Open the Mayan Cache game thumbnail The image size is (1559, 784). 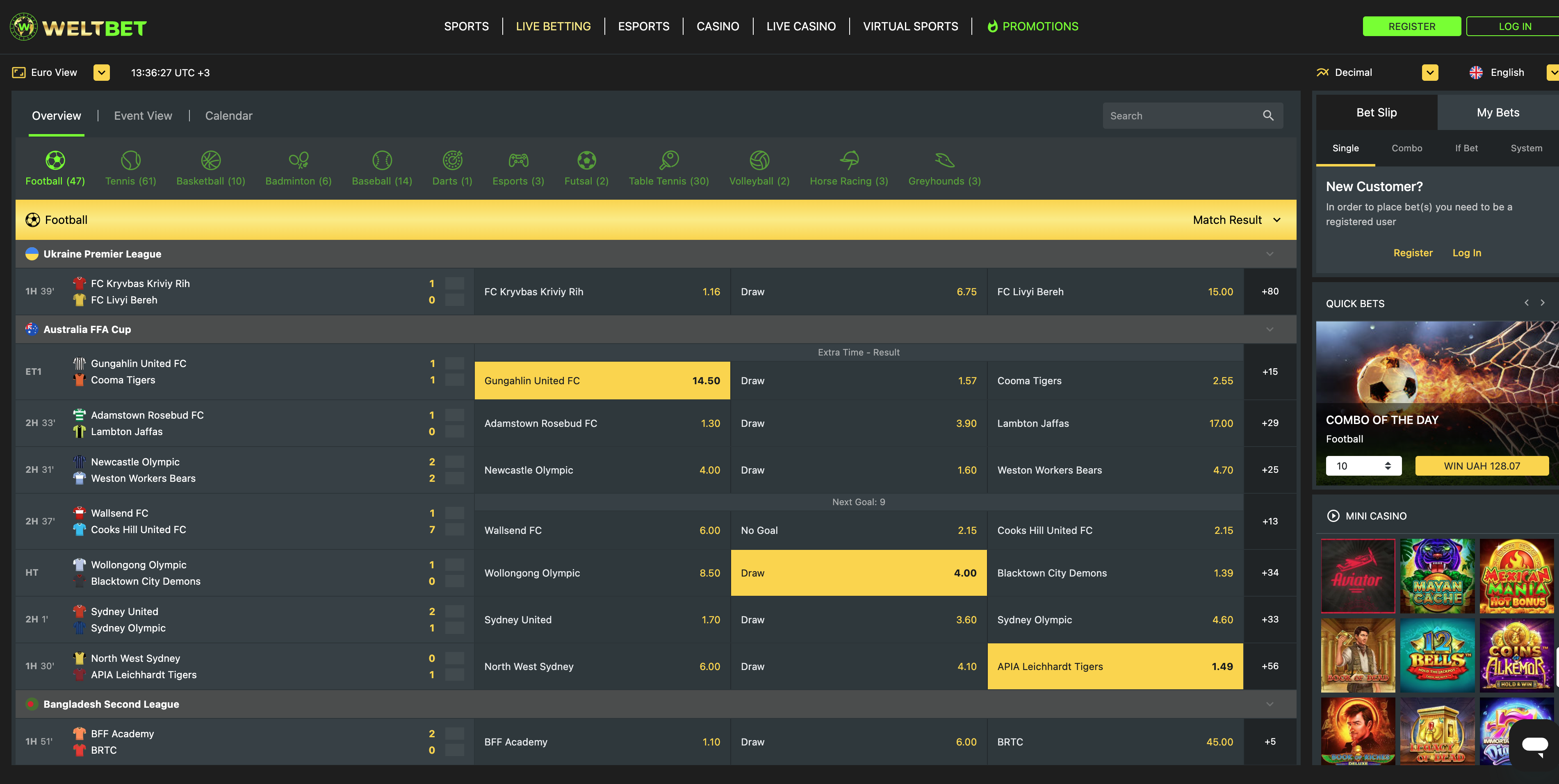coord(1437,577)
